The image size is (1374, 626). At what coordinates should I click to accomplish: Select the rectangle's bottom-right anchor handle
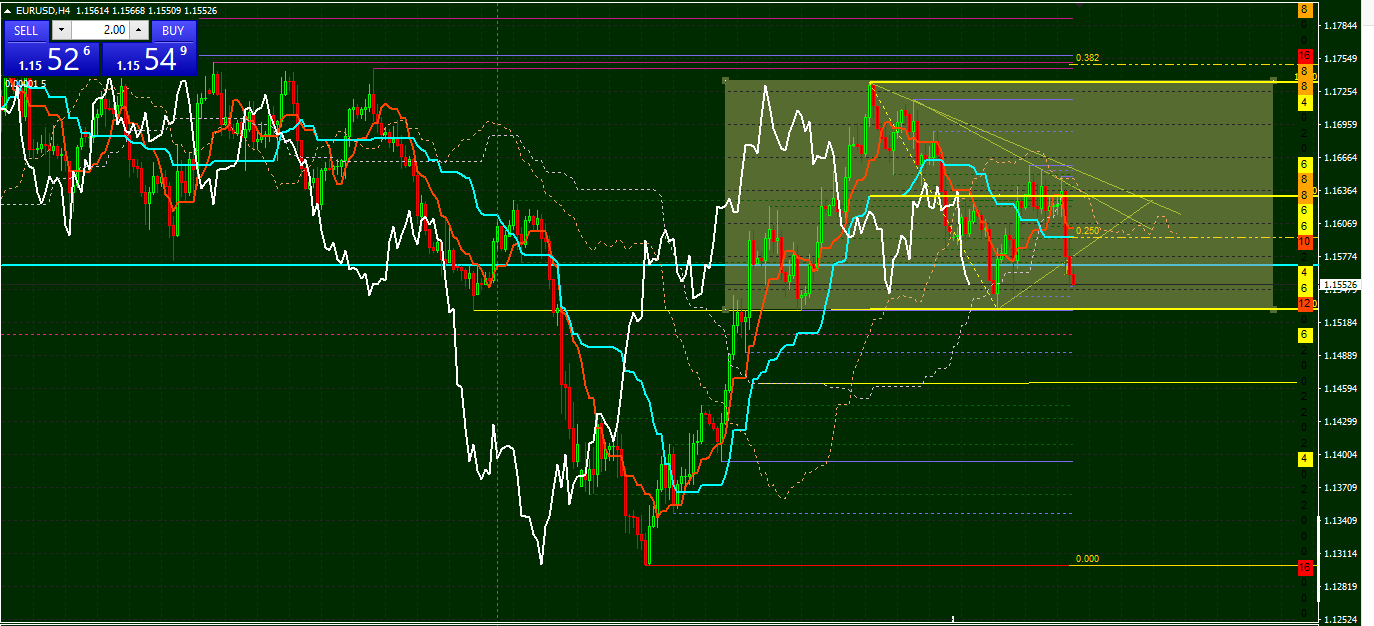coord(1273,310)
